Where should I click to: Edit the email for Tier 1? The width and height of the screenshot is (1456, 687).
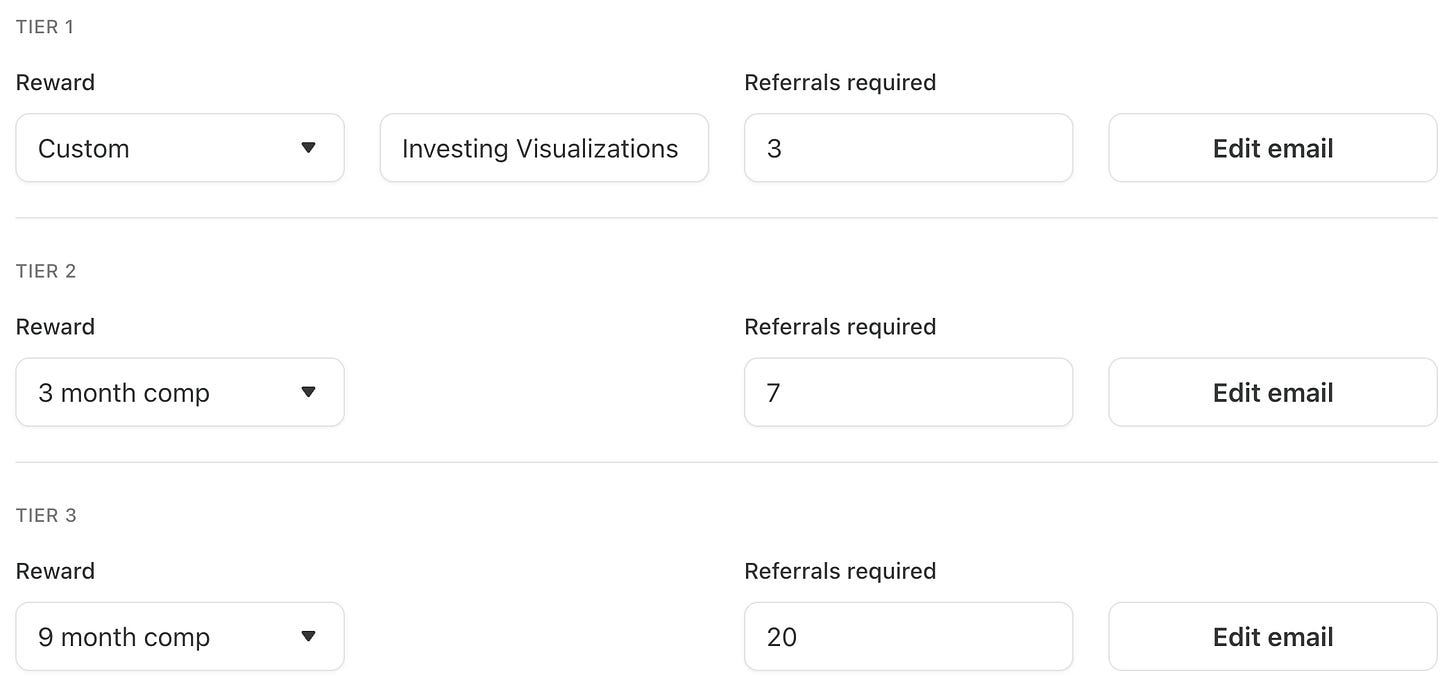click(x=1273, y=148)
